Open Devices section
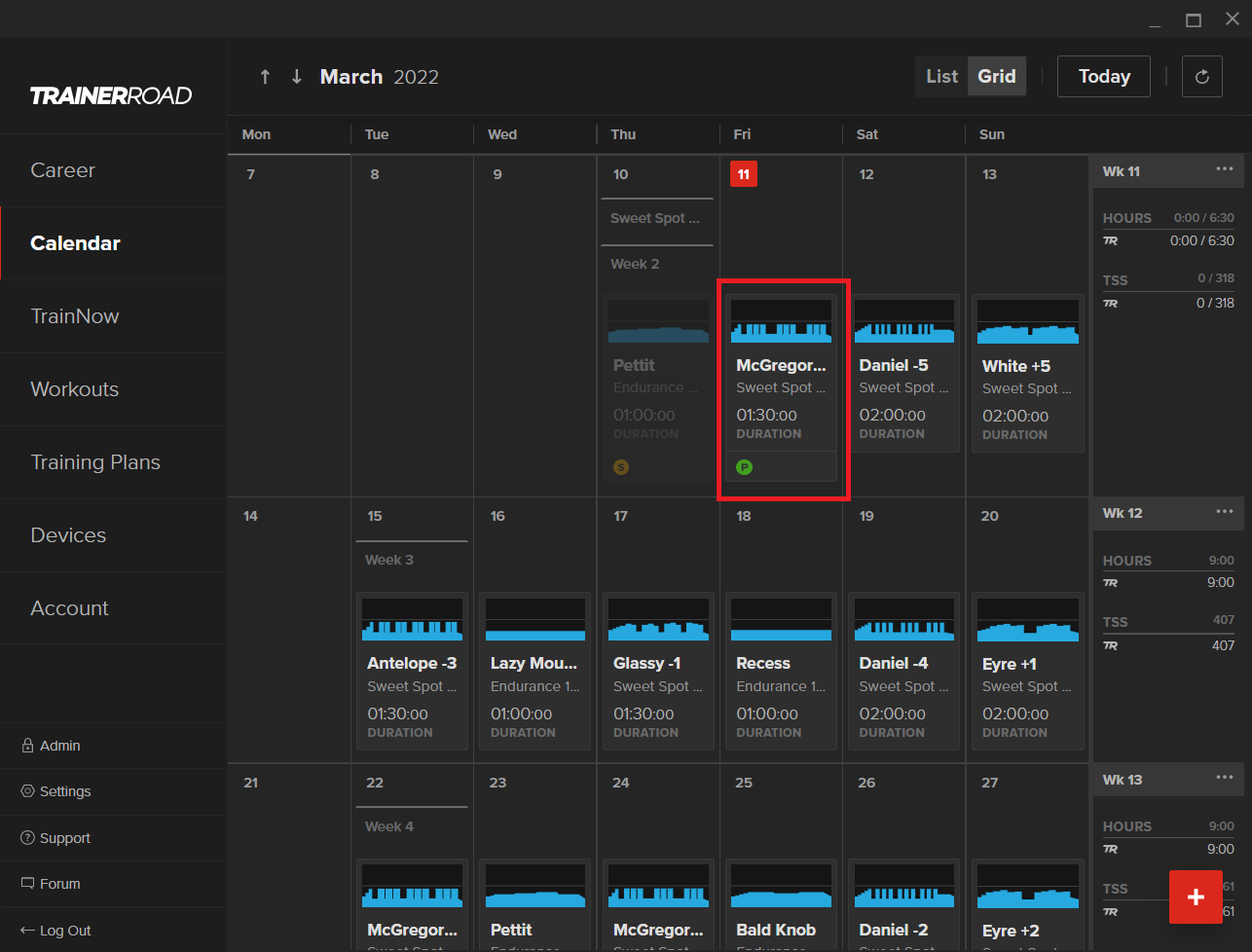Image resolution: width=1252 pixels, height=952 pixels. point(113,535)
